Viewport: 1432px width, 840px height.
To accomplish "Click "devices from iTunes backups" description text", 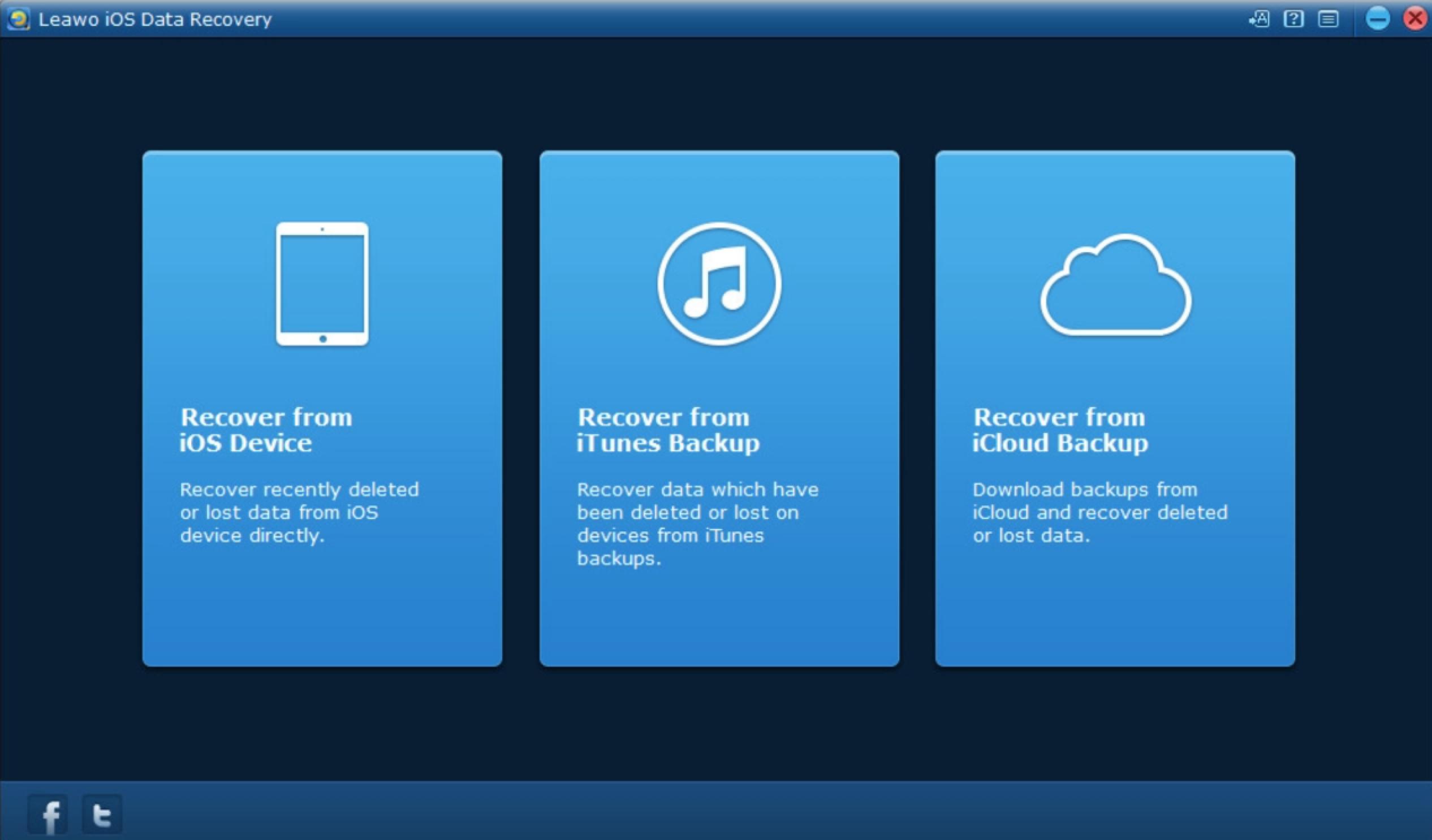I will [671, 535].
